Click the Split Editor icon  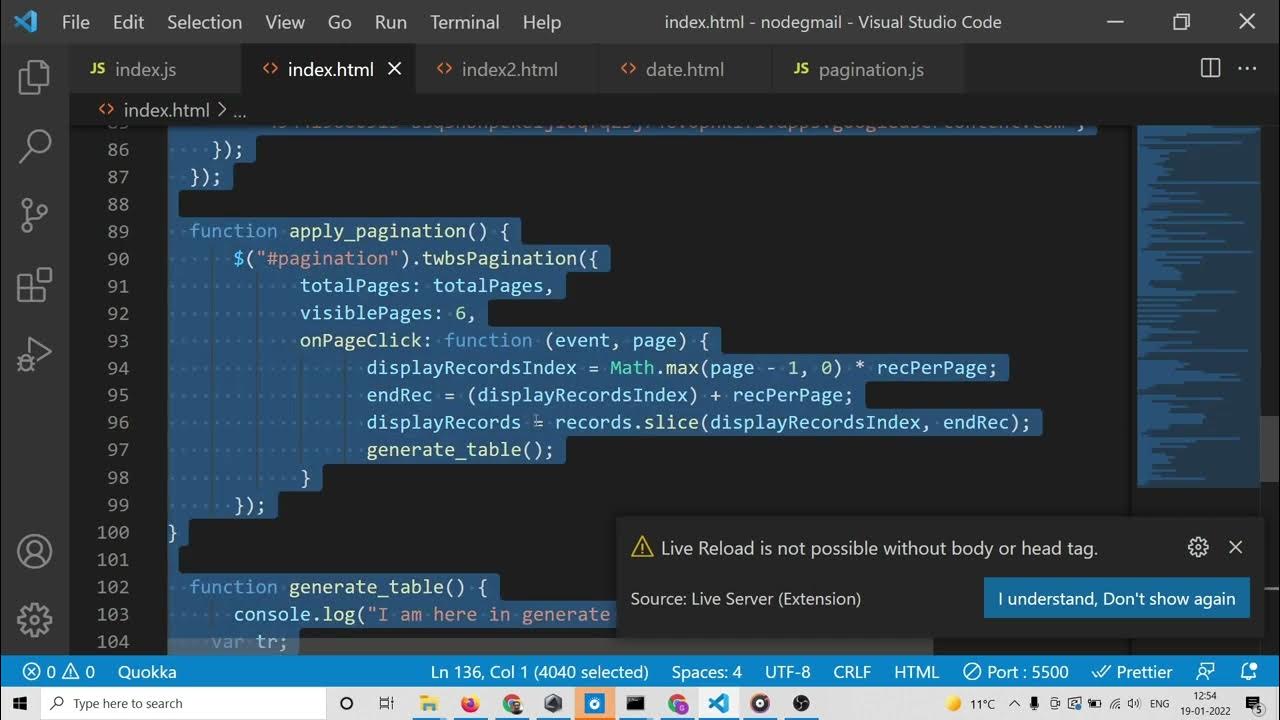pyautogui.click(x=1210, y=69)
